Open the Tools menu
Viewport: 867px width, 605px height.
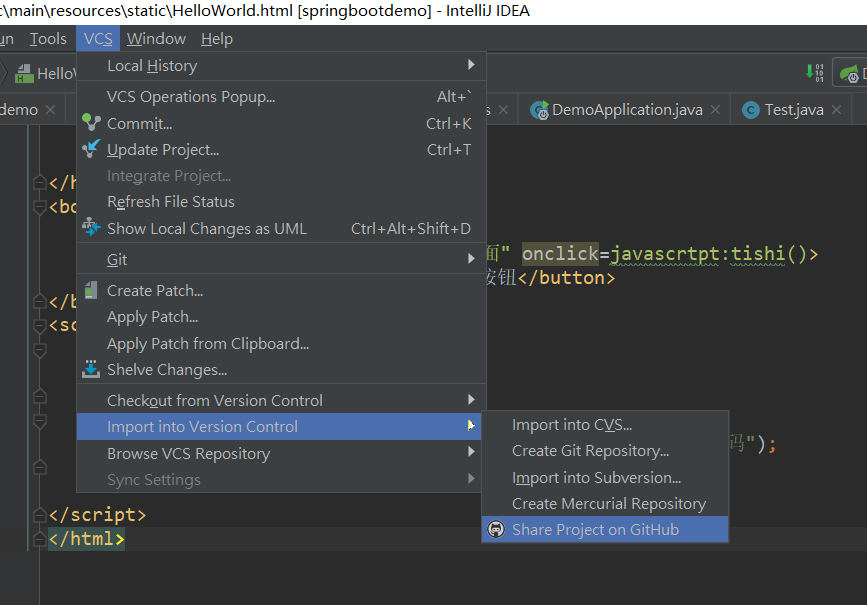pos(48,39)
